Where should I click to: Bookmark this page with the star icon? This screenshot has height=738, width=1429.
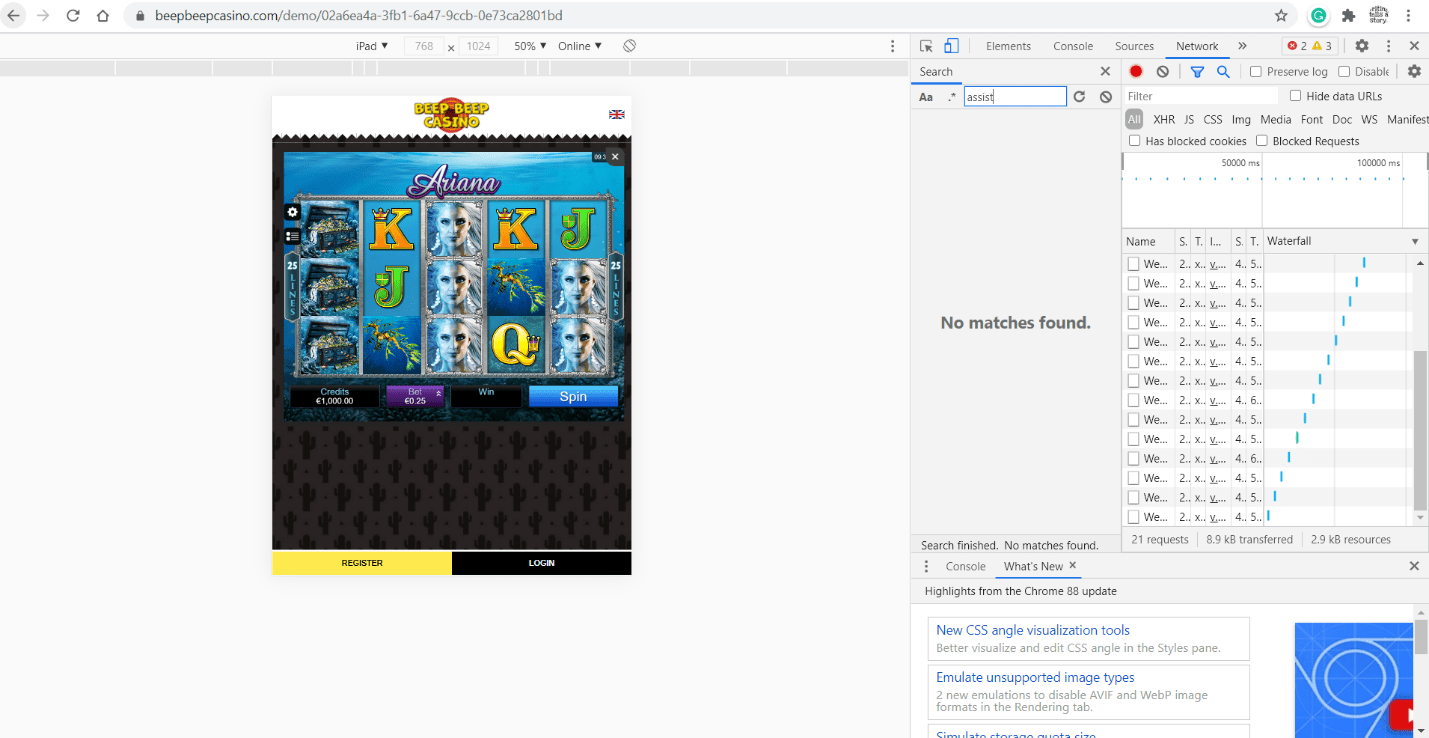pyautogui.click(x=1281, y=16)
